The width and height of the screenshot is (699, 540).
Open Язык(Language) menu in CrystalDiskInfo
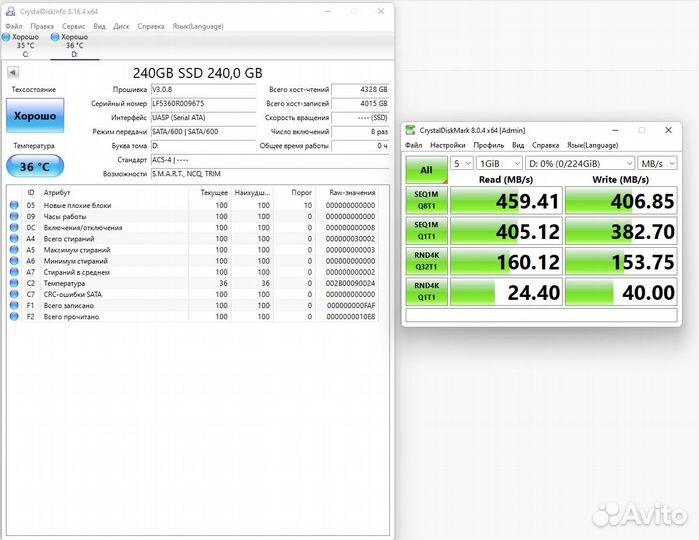click(198, 26)
